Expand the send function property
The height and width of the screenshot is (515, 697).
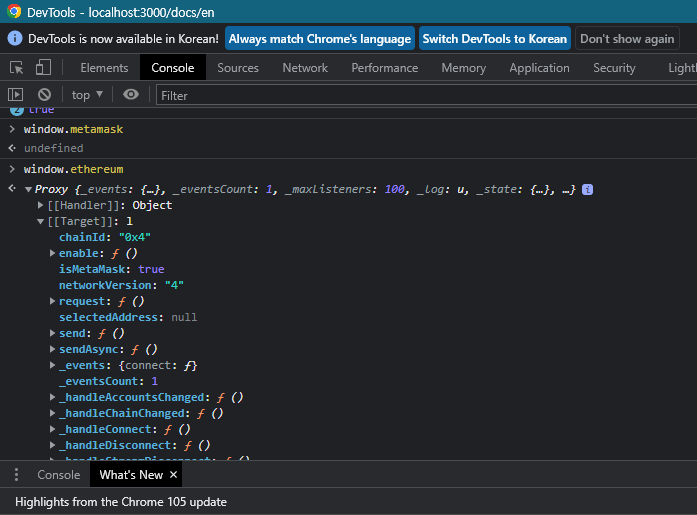click(52, 333)
